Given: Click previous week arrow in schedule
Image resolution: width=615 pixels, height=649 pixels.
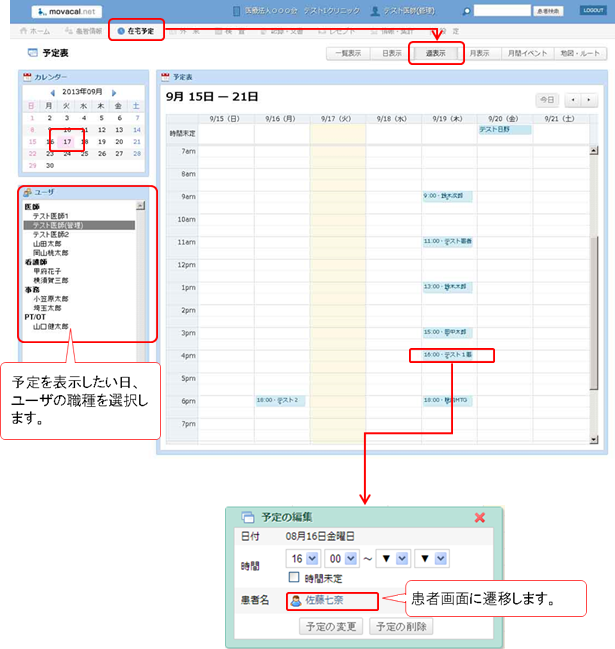Looking at the screenshot, I should click(x=572, y=100).
